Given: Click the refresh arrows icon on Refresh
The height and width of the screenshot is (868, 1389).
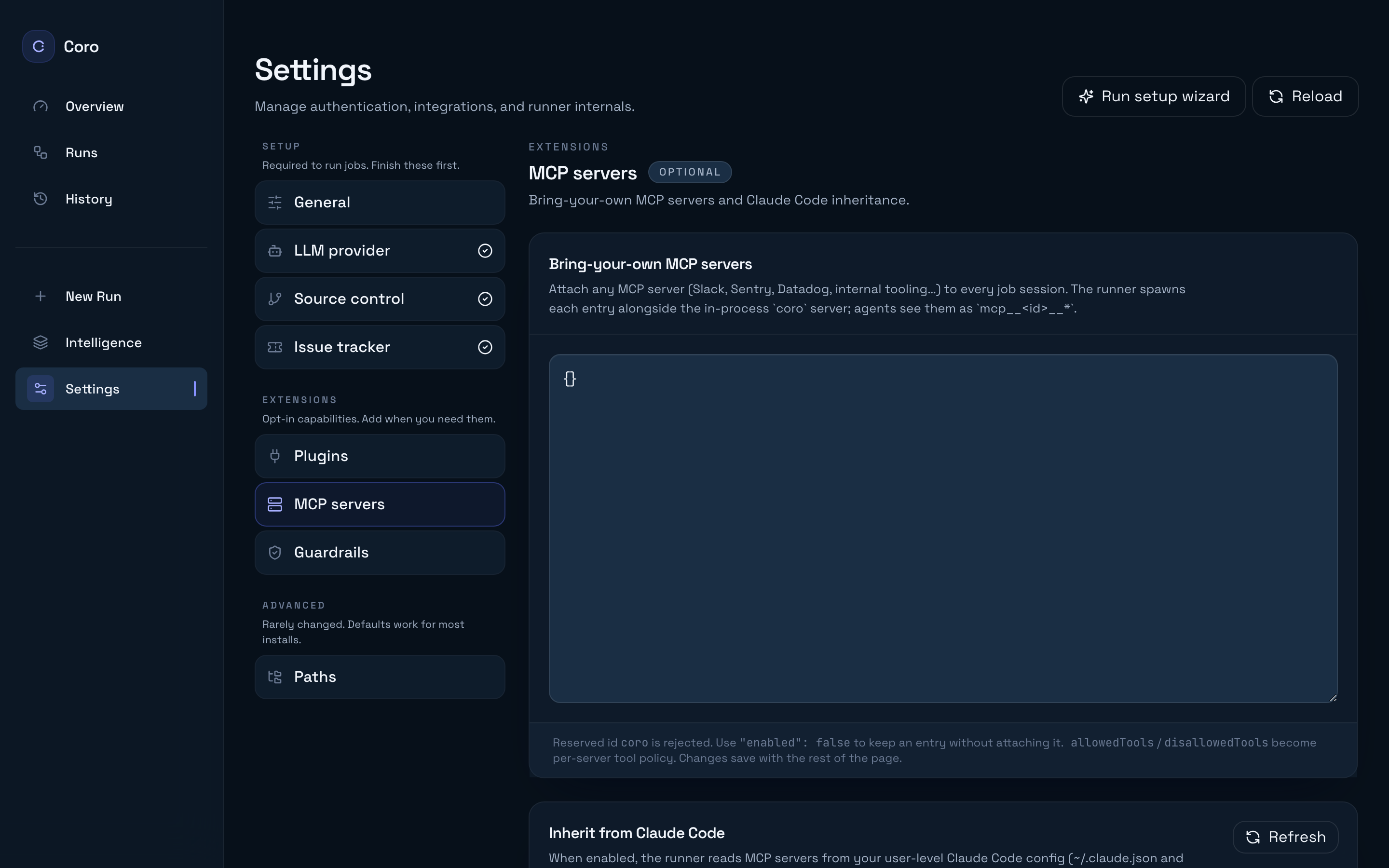Looking at the screenshot, I should click(1253, 838).
